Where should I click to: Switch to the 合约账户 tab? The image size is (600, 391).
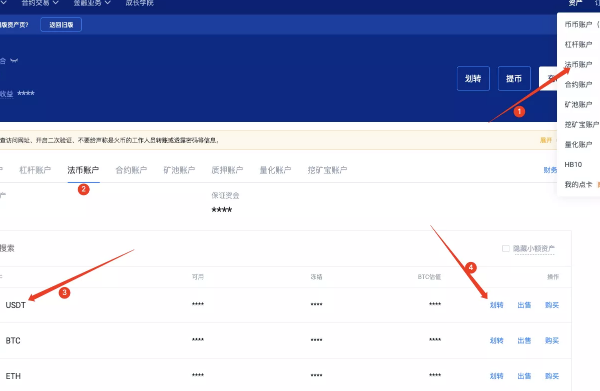pyautogui.click(x=131, y=170)
